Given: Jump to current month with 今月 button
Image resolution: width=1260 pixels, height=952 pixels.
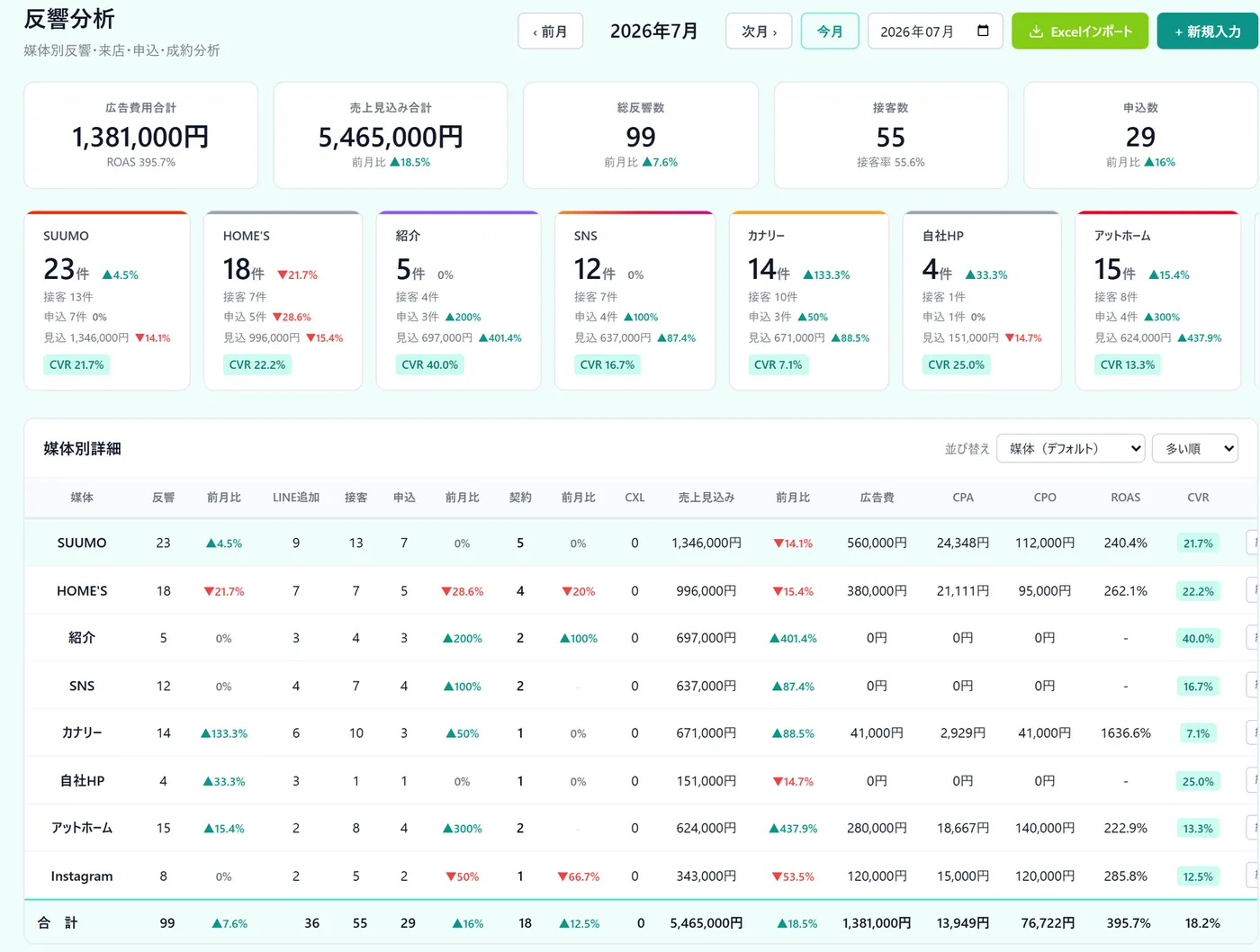Looking at the screenshot, I should coord(830,31).
